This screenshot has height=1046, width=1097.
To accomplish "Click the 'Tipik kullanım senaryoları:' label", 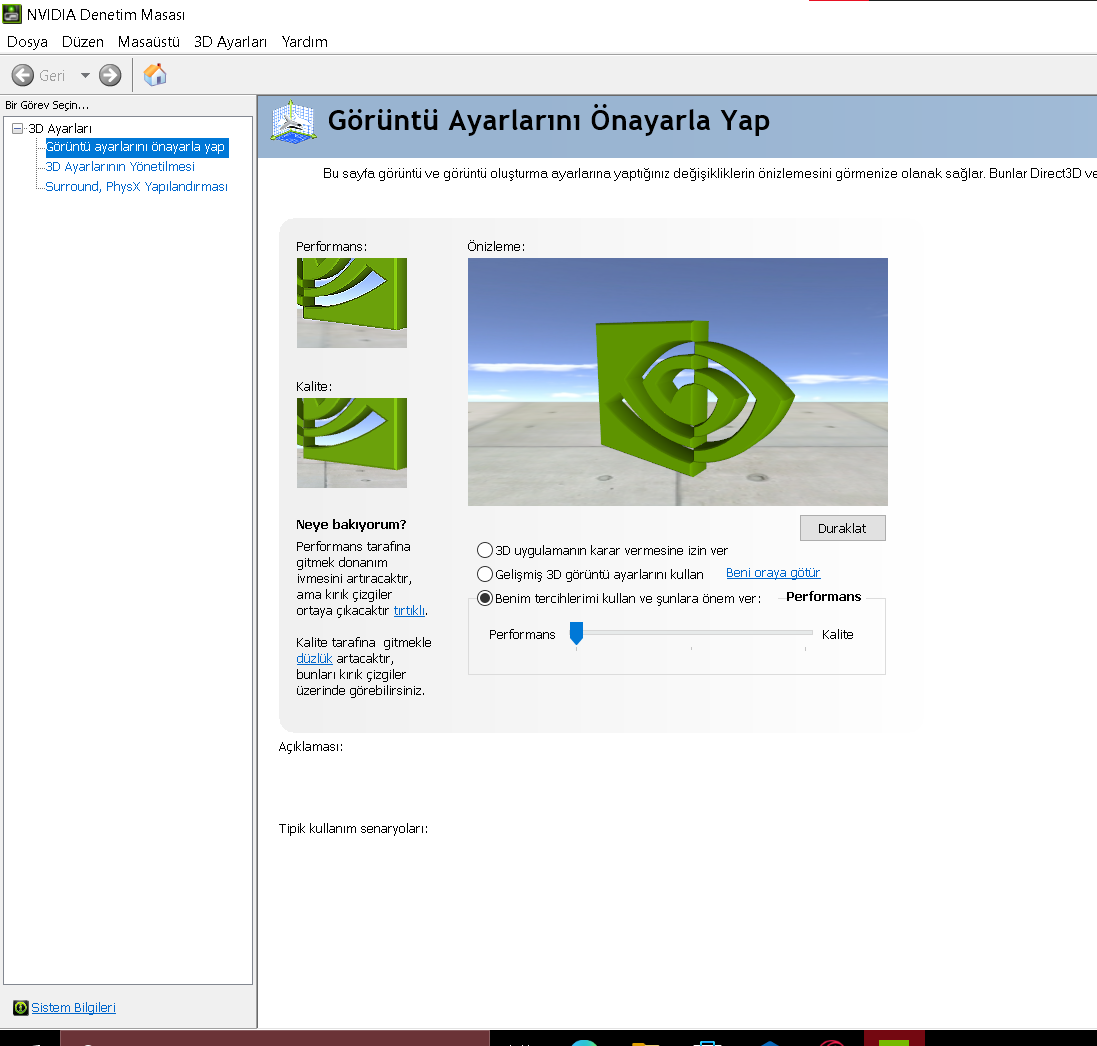I will [x=353, y=828].
